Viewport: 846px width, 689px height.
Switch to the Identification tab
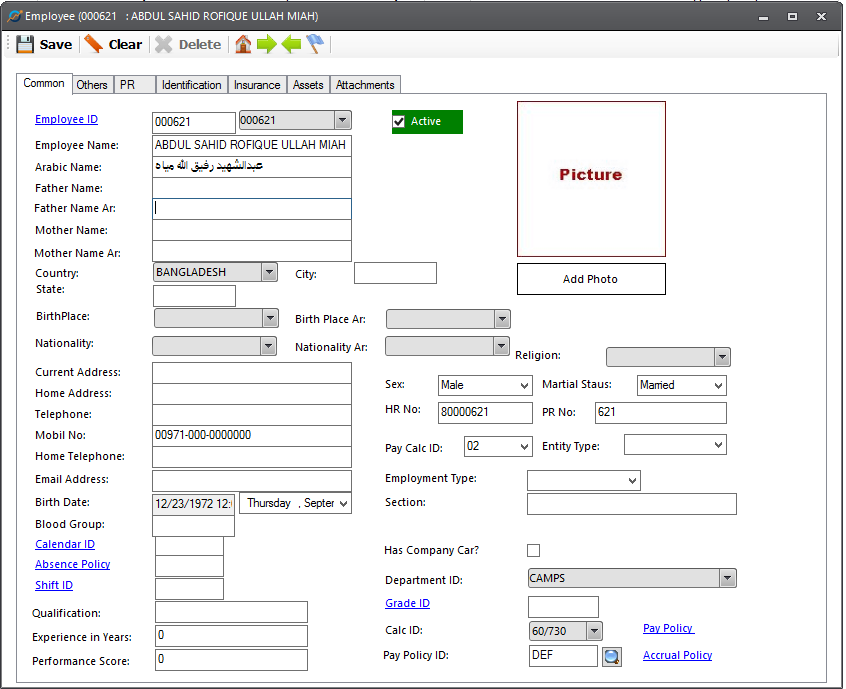pos(191,85)
